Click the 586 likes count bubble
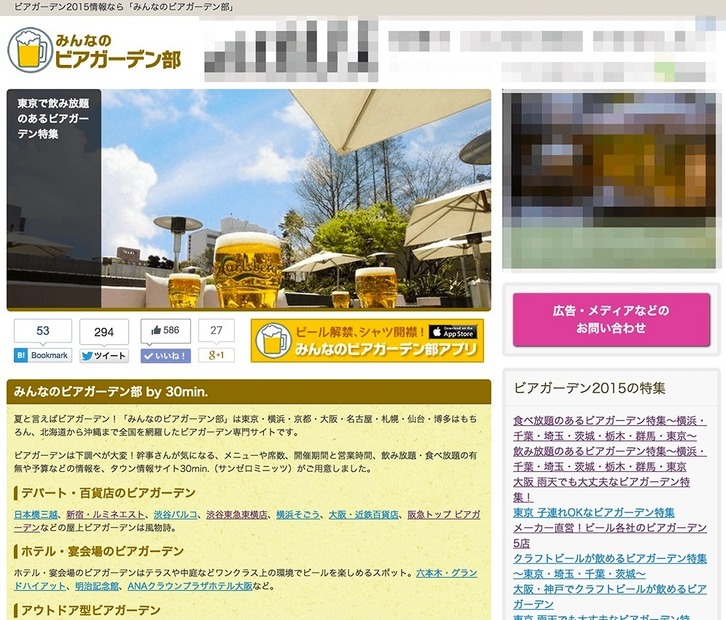726x620 pixels. (166, 330)
